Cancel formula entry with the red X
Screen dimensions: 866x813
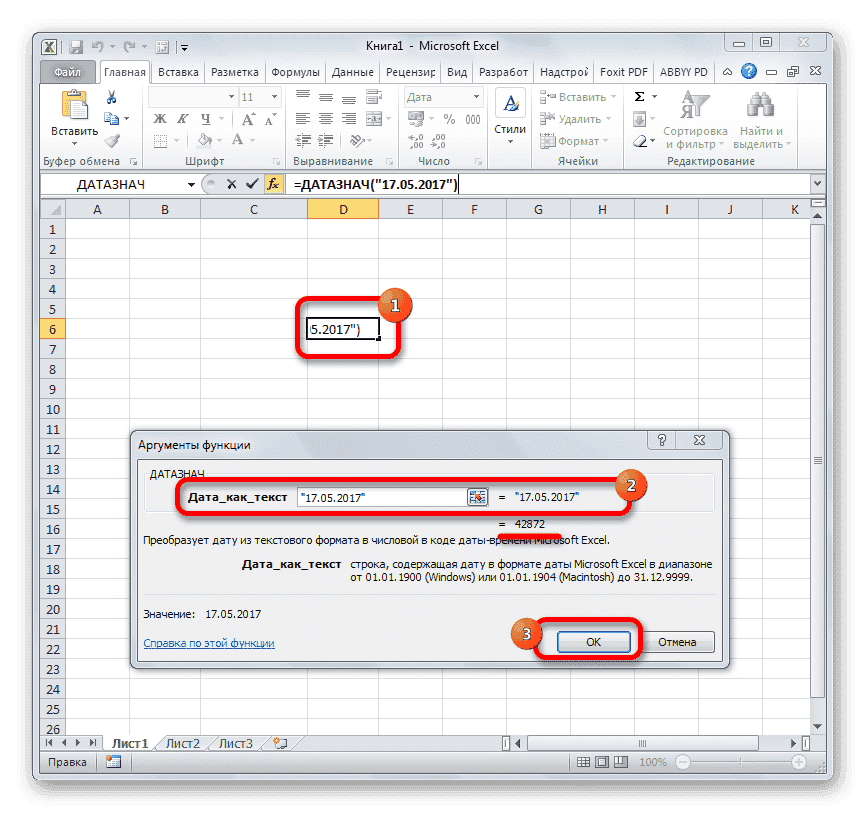click(232, 184)
